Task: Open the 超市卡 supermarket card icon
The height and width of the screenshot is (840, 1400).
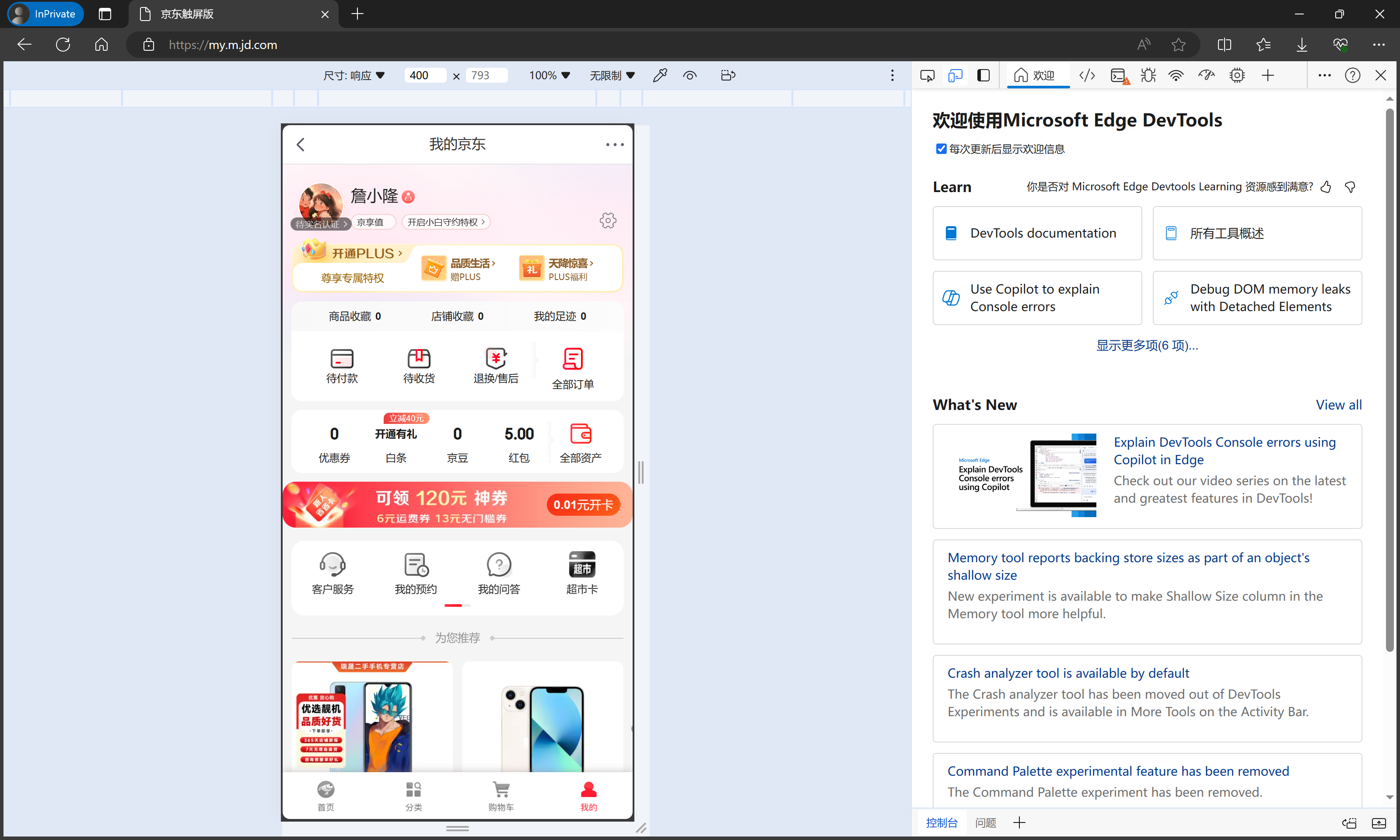Action: pos(582,564)
